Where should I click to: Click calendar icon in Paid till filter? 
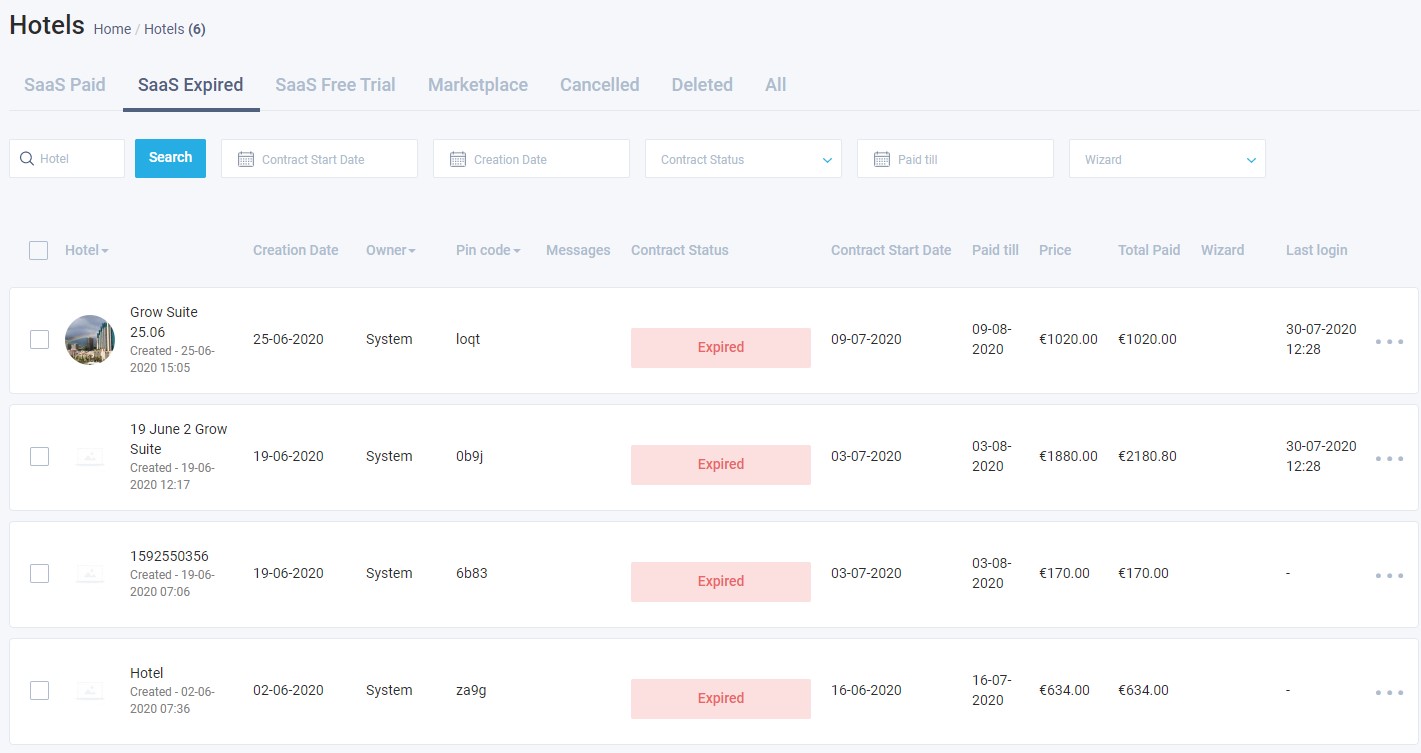[x=882, y=159]
